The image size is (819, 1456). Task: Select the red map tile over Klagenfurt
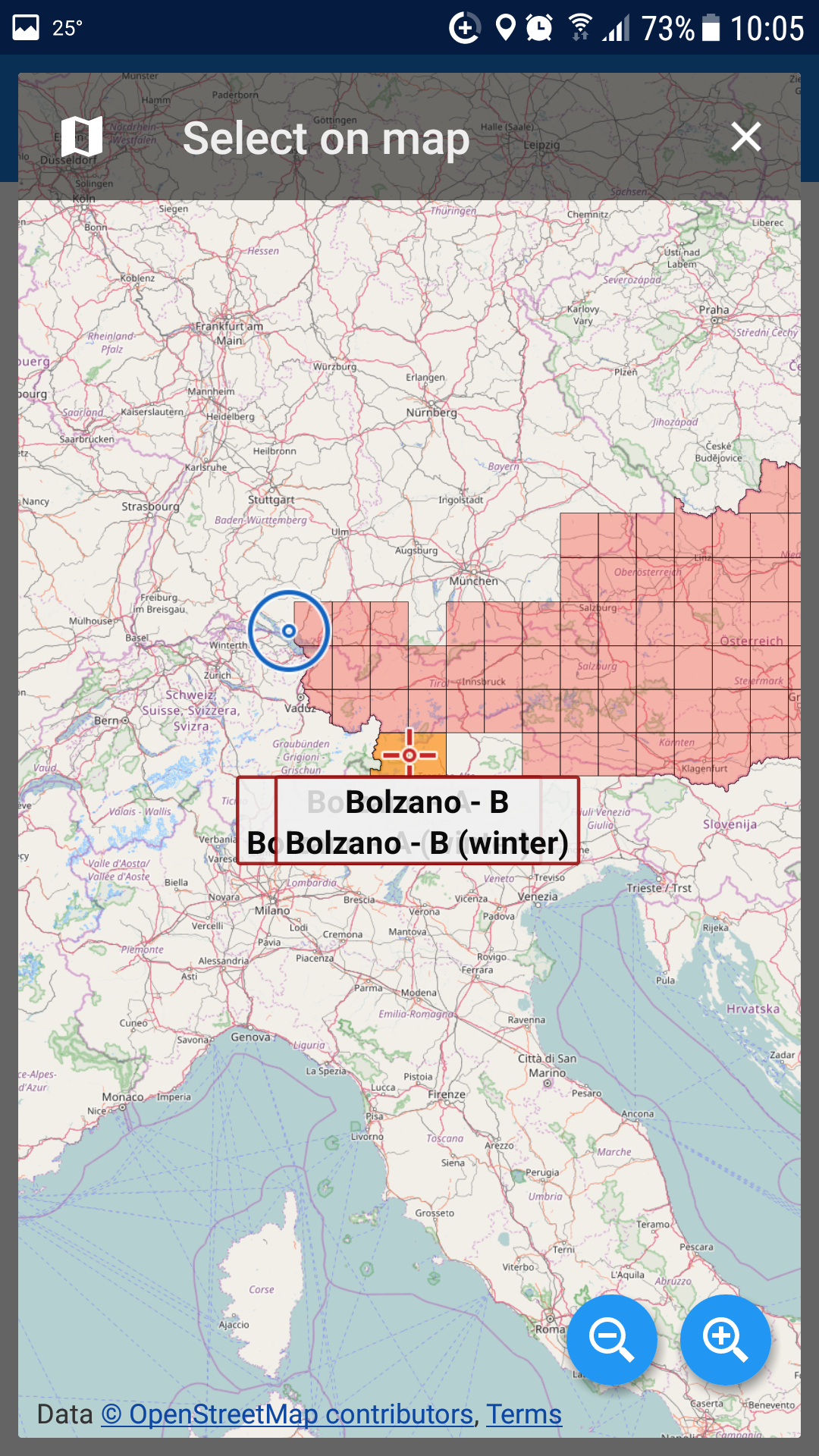[693, 754]
